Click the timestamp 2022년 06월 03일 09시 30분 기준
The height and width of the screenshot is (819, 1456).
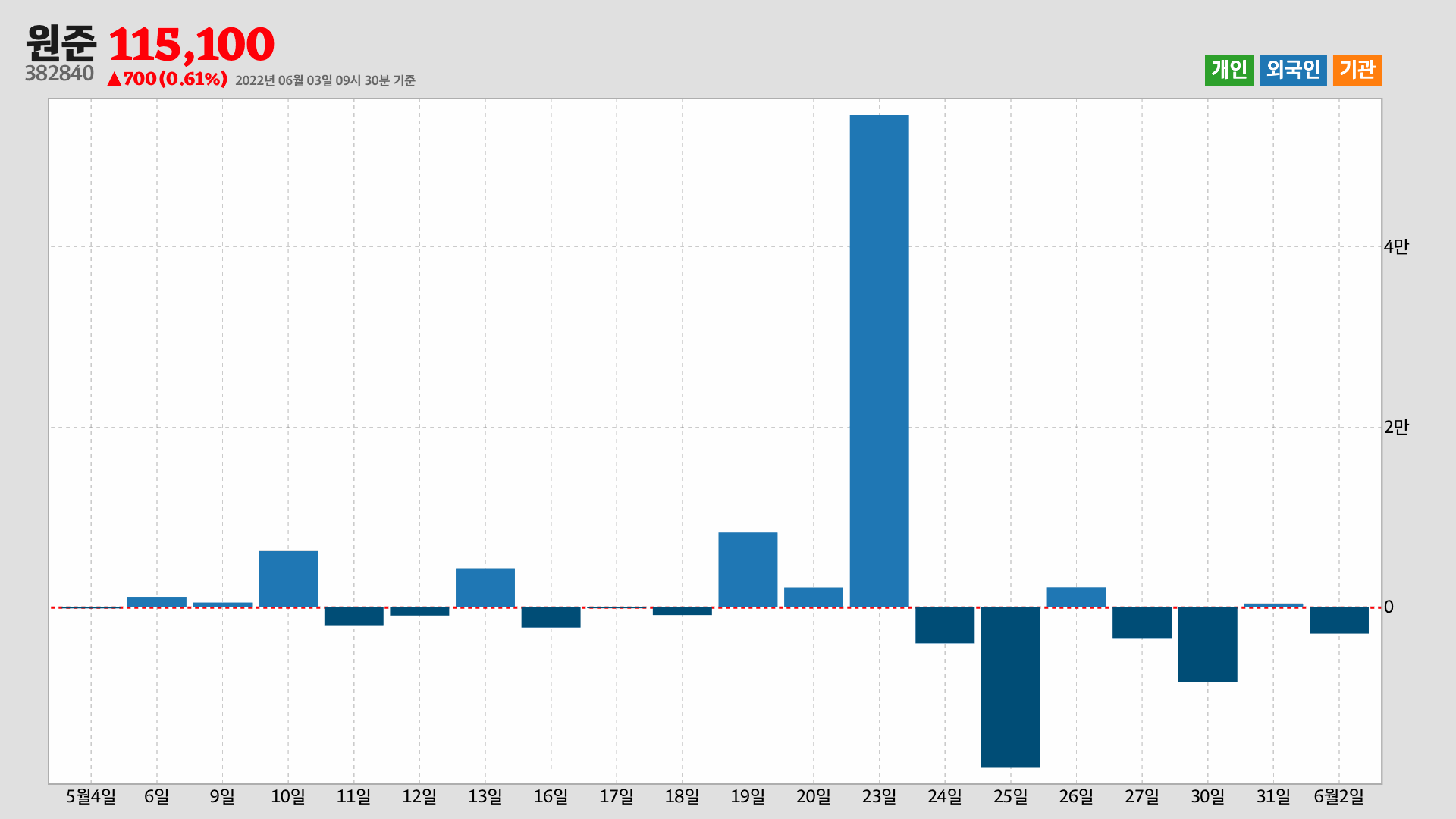coord(325,80)
